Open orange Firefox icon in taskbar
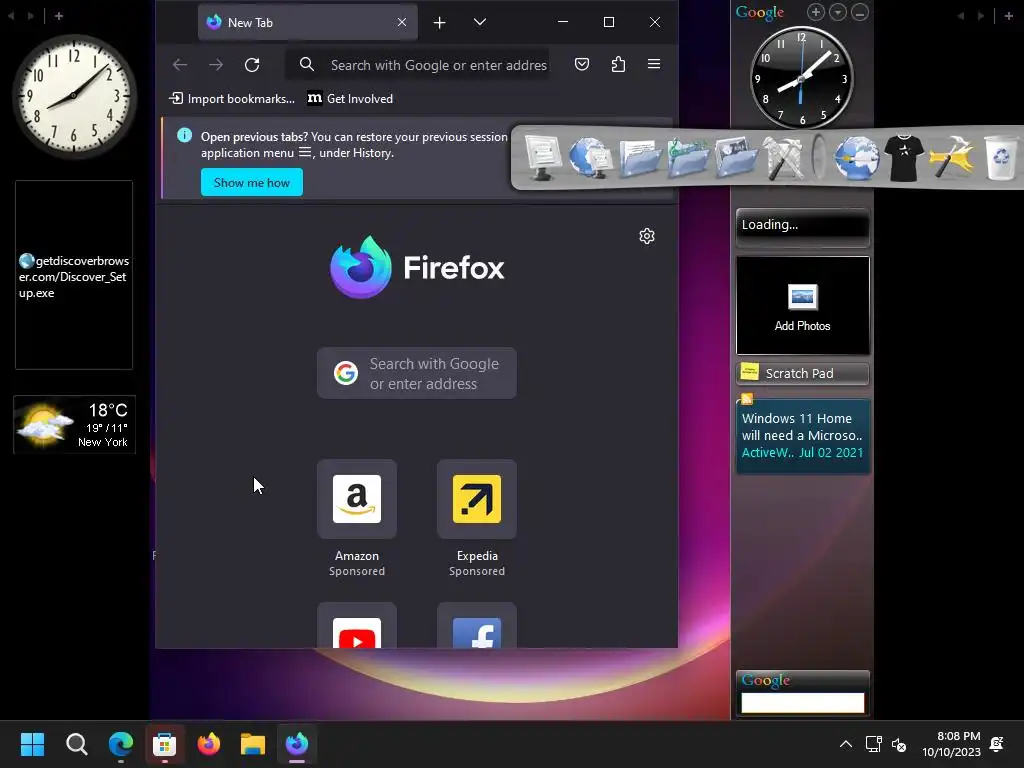Screen dimensions: 1024x768 point(209,744)
